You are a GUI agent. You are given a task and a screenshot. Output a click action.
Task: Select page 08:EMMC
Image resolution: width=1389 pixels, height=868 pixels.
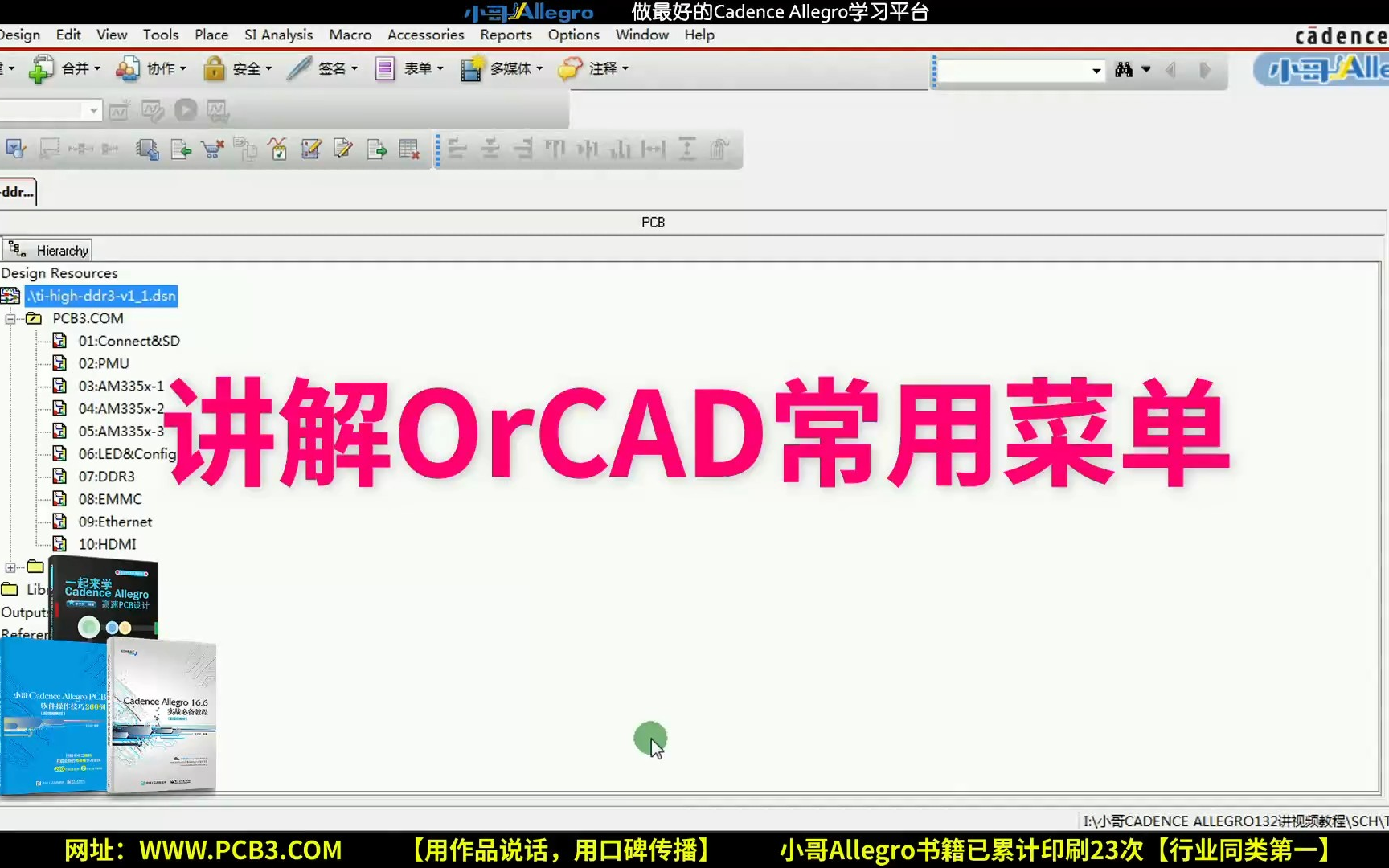tap(110, 499)
